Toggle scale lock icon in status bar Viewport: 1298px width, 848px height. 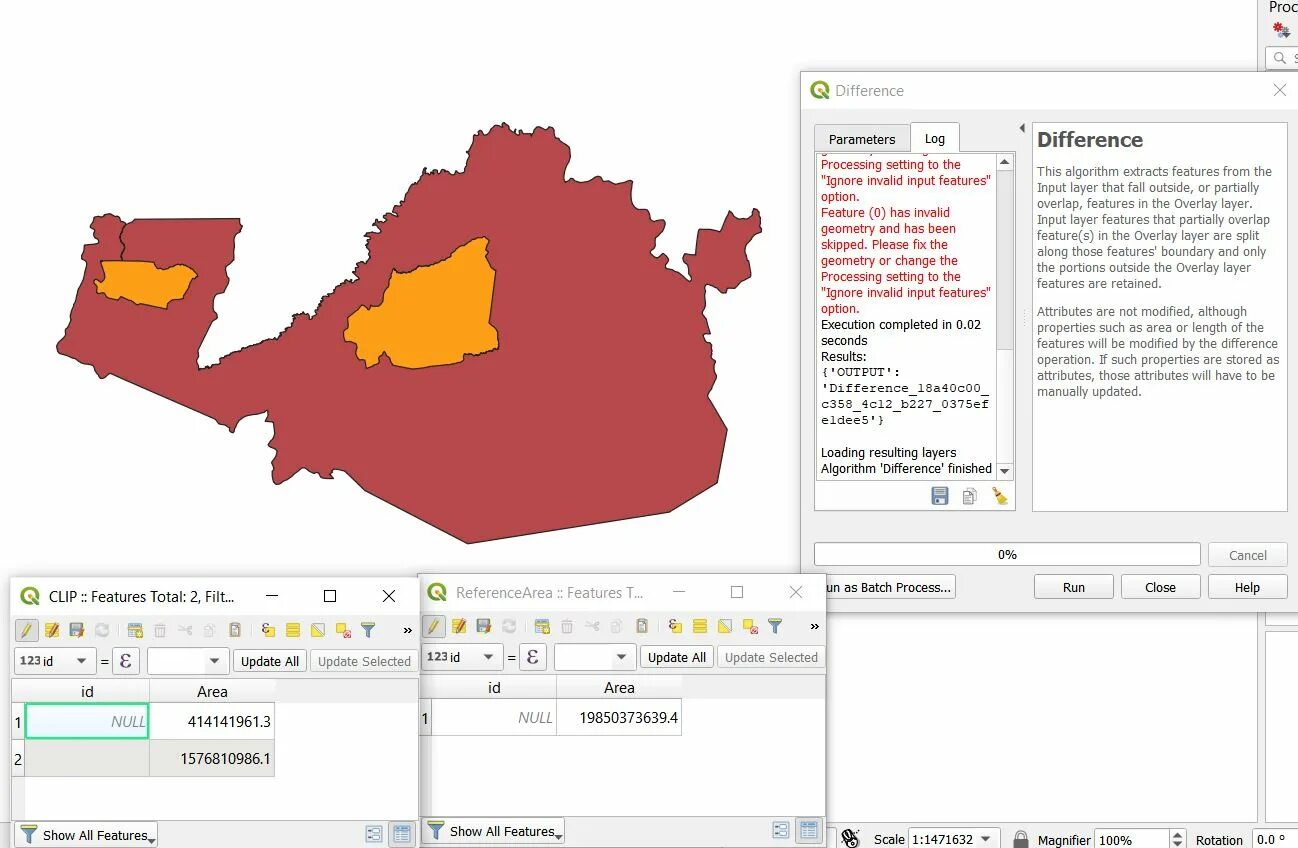1020,839
